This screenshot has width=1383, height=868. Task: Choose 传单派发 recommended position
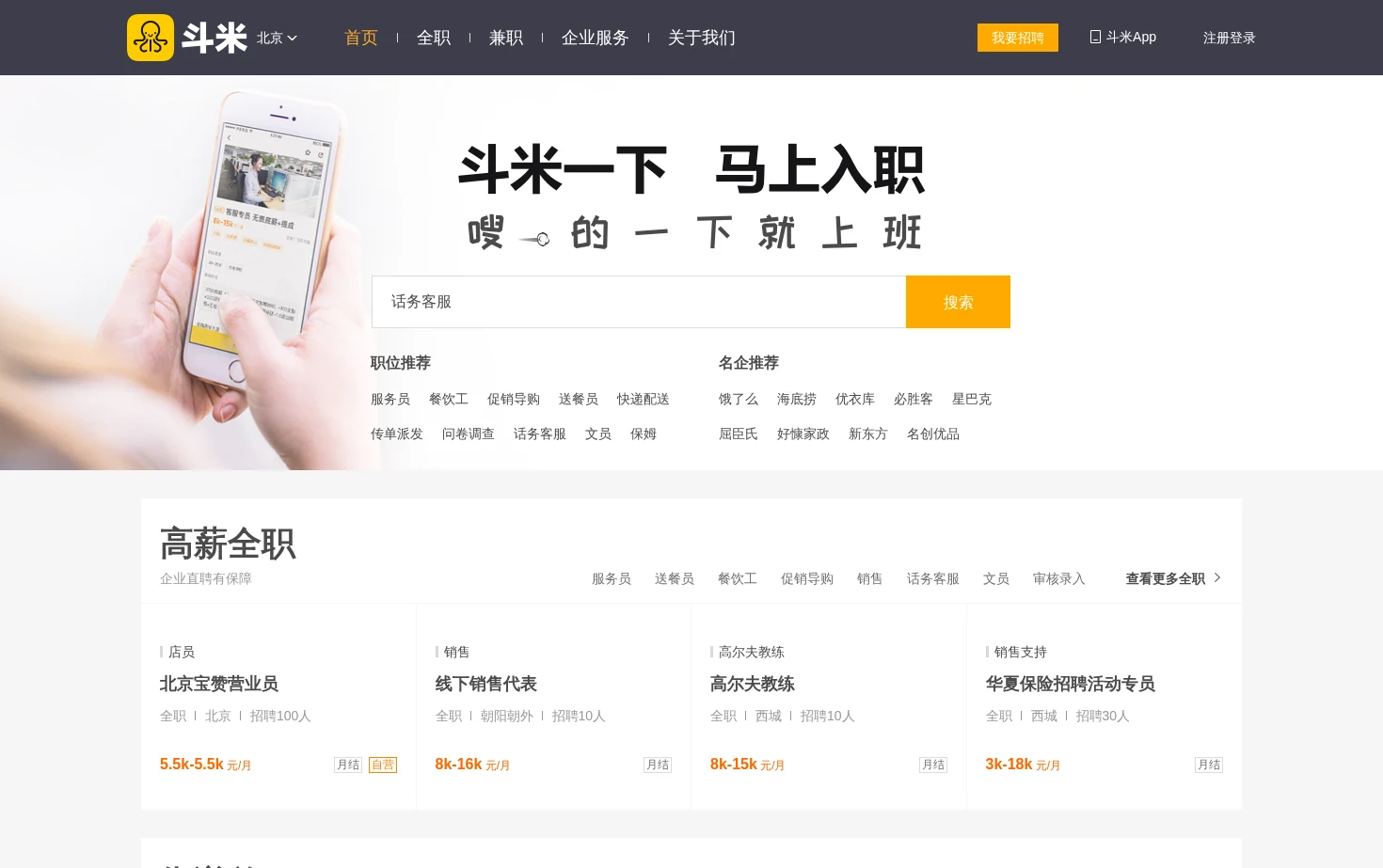click(x=397, y=434)
